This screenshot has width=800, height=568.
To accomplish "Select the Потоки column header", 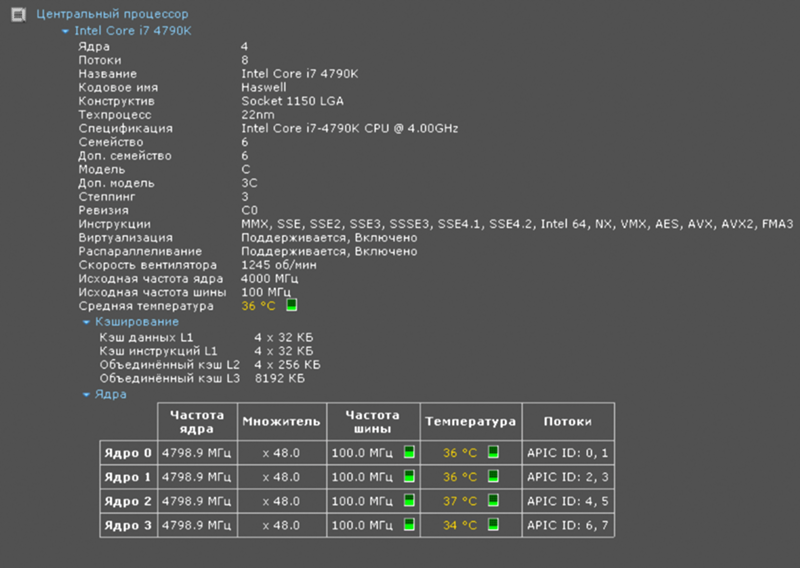I will tap(568, 422).
